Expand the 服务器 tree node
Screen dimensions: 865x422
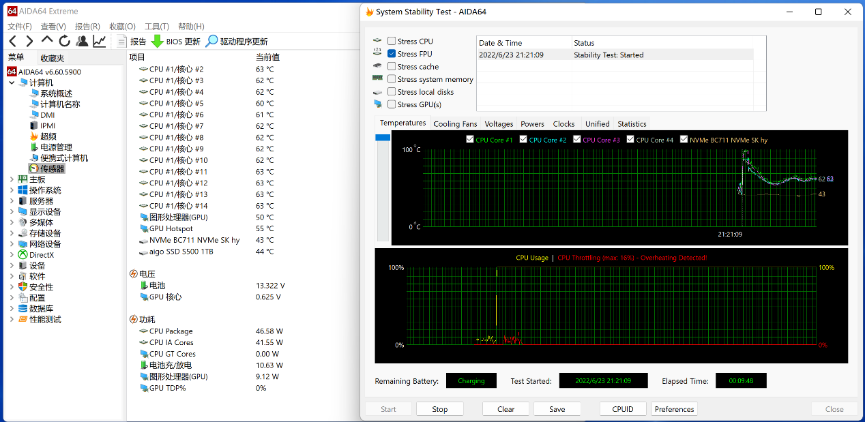[12, 201]
